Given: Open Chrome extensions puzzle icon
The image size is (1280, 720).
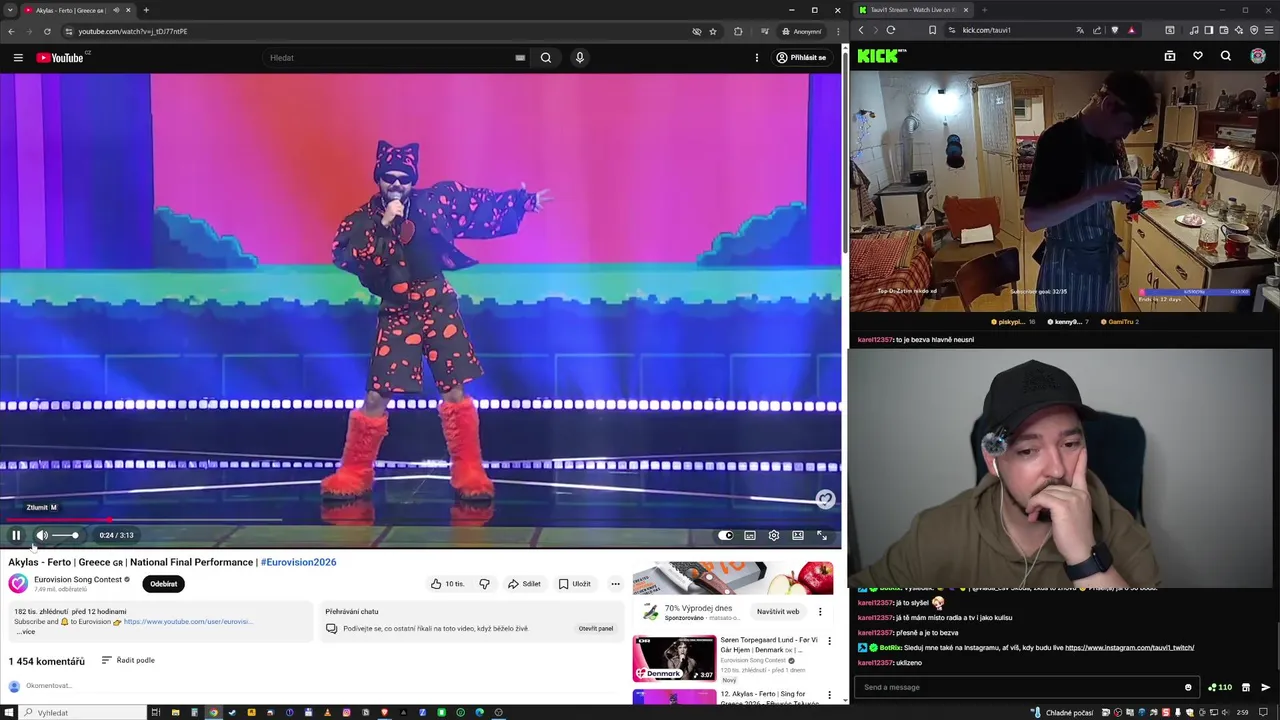Looking at the screenshot, I should [x=738, y=31].
